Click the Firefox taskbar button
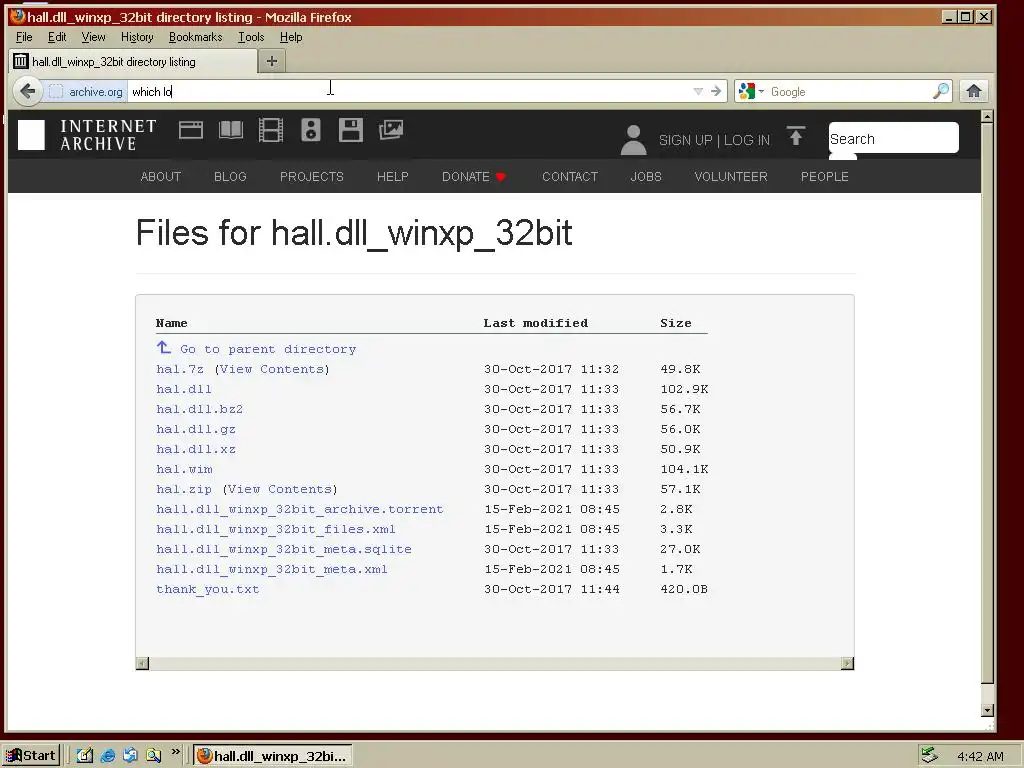The height and width of the screenshot is (768, 1024). [273, 756]
